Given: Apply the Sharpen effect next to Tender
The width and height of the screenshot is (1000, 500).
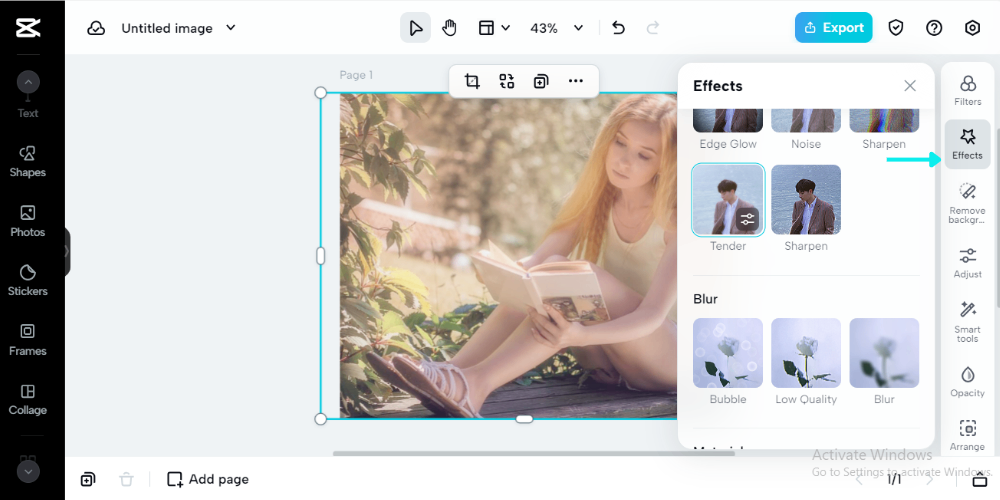Looking at the screenshot, I should click(805, 200).
